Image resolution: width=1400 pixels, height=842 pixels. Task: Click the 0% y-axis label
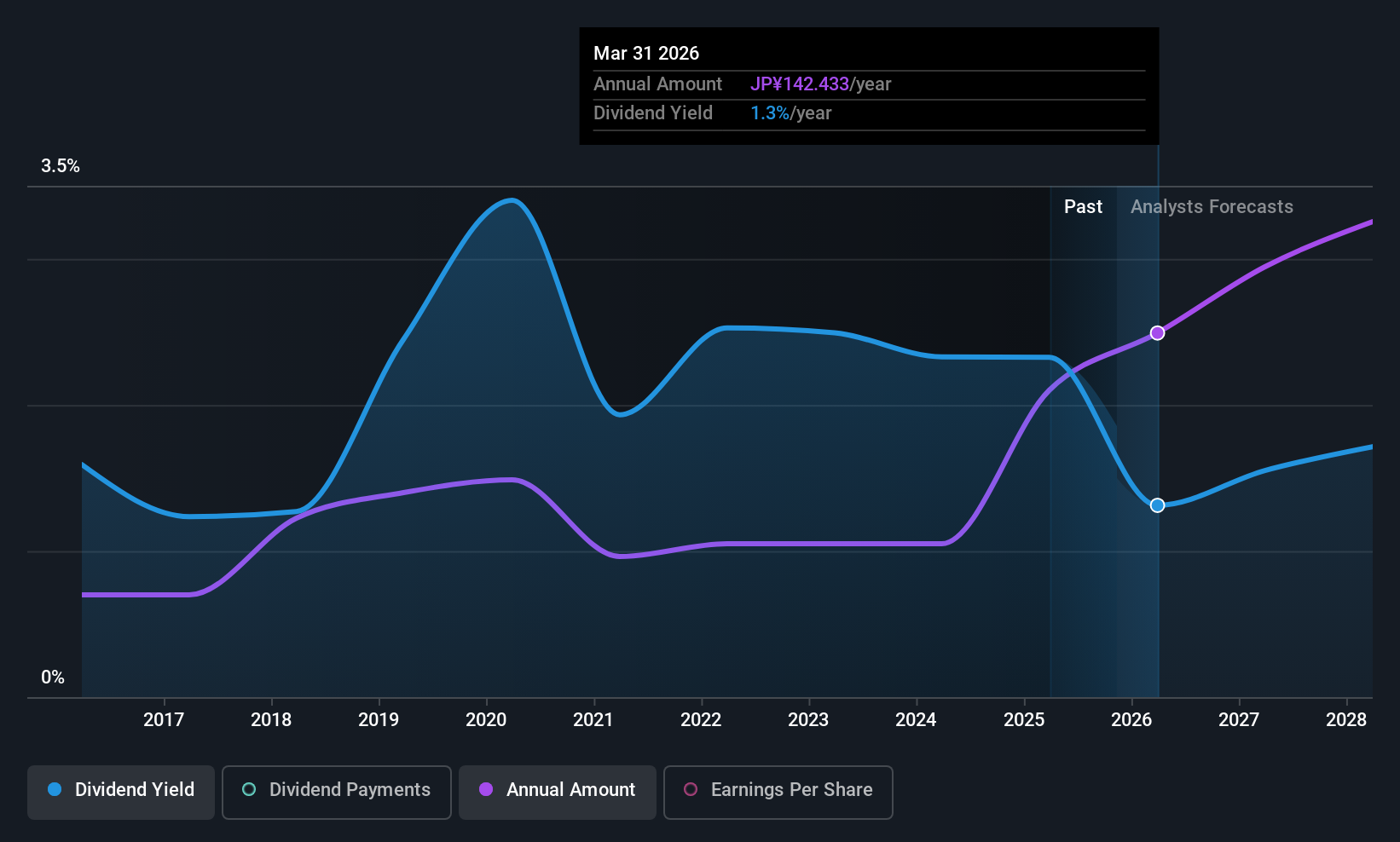[53, 678]
